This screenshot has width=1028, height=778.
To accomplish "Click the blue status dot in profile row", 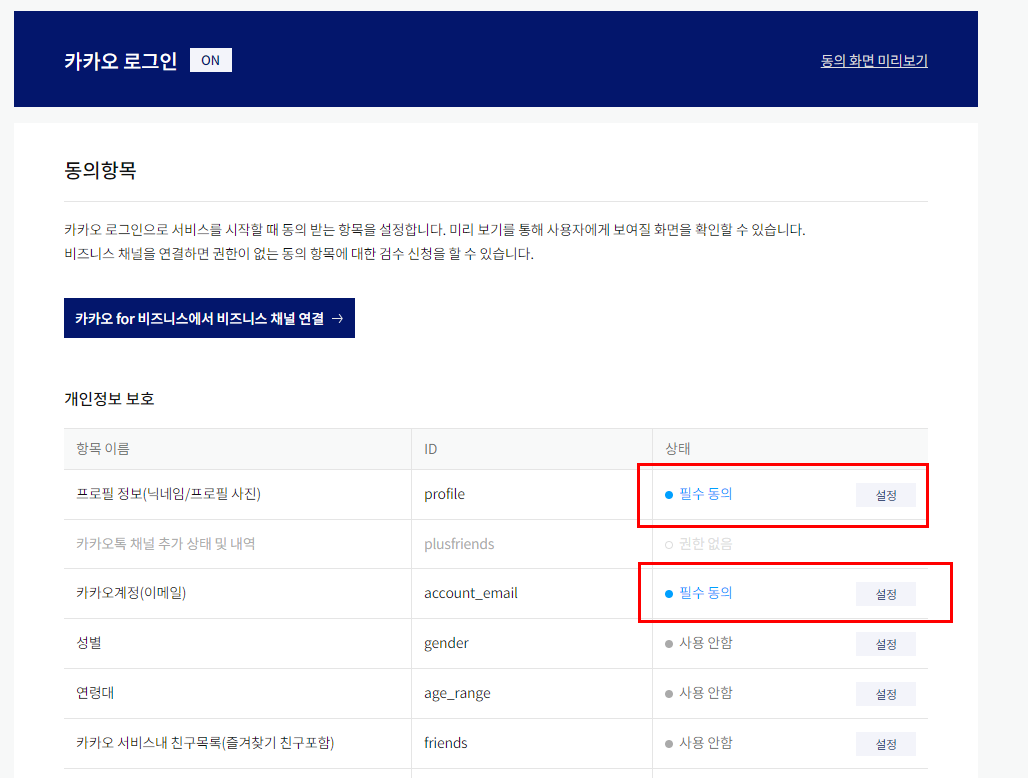I will click(669, 495).
